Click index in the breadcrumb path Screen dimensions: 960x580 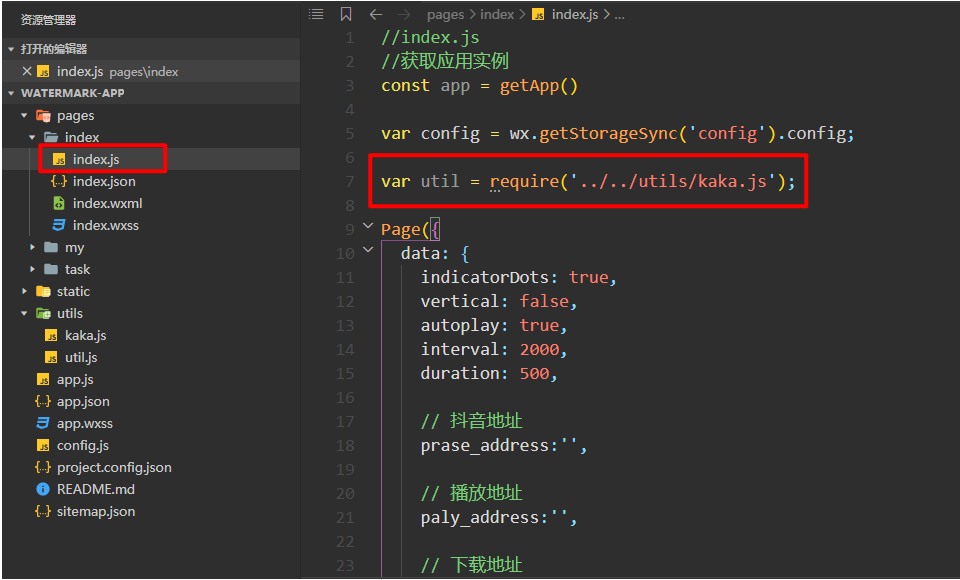[497, 14]
